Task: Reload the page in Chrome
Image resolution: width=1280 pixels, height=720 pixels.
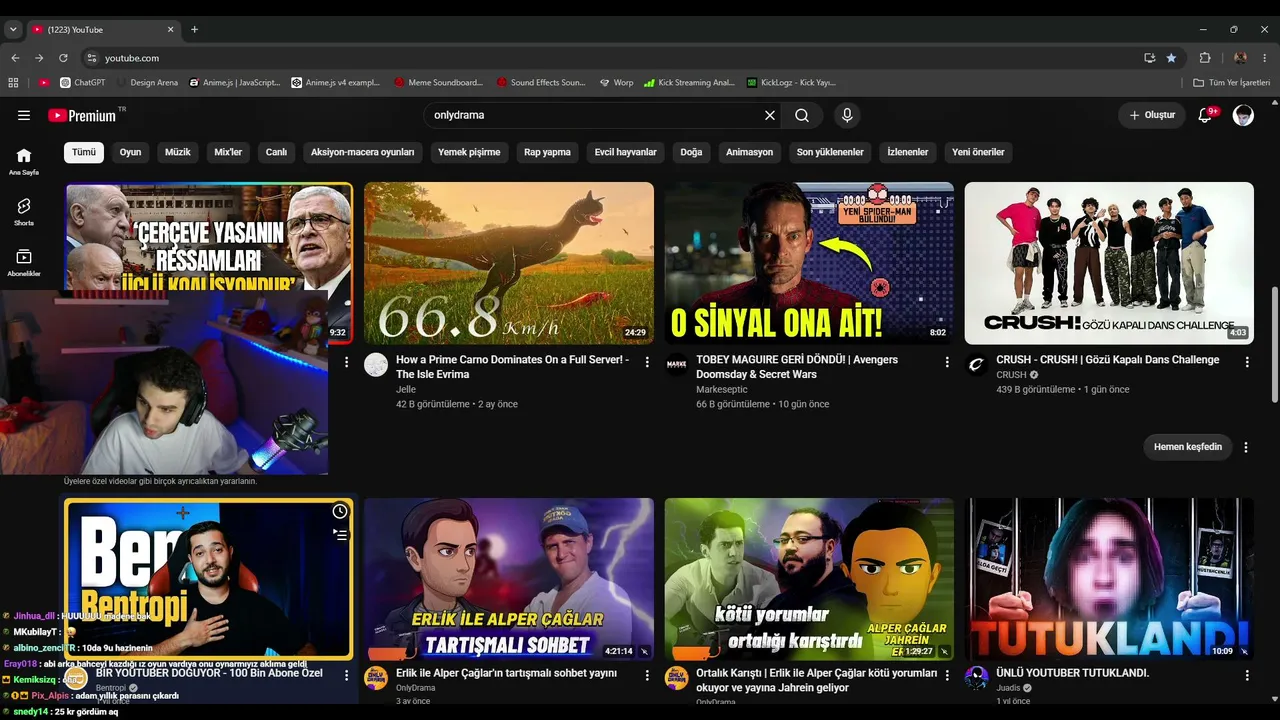Action: 63,58
